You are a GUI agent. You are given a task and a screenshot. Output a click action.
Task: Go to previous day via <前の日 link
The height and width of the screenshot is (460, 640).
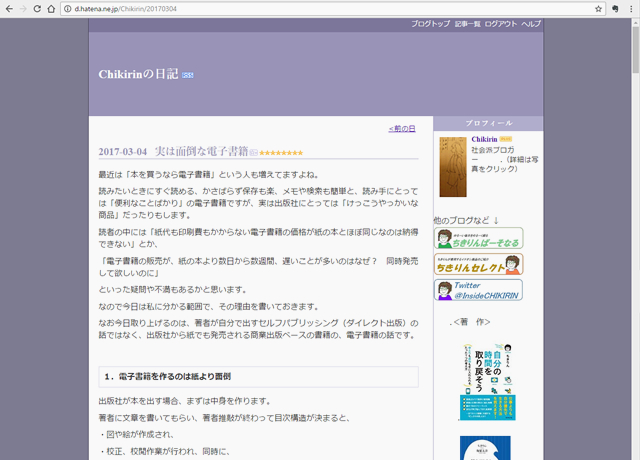(401, 129)
